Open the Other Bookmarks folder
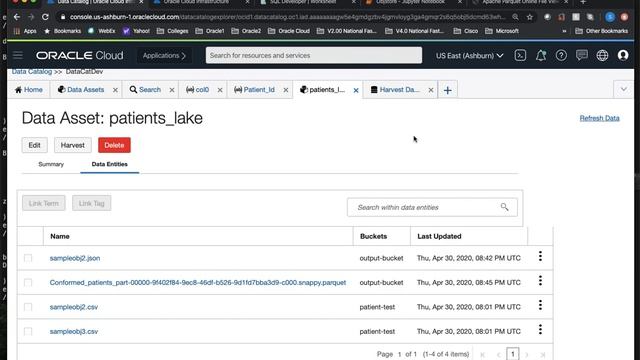Image resolution: width=640 pixels, height=360 pixels. [x=602, y=31]
